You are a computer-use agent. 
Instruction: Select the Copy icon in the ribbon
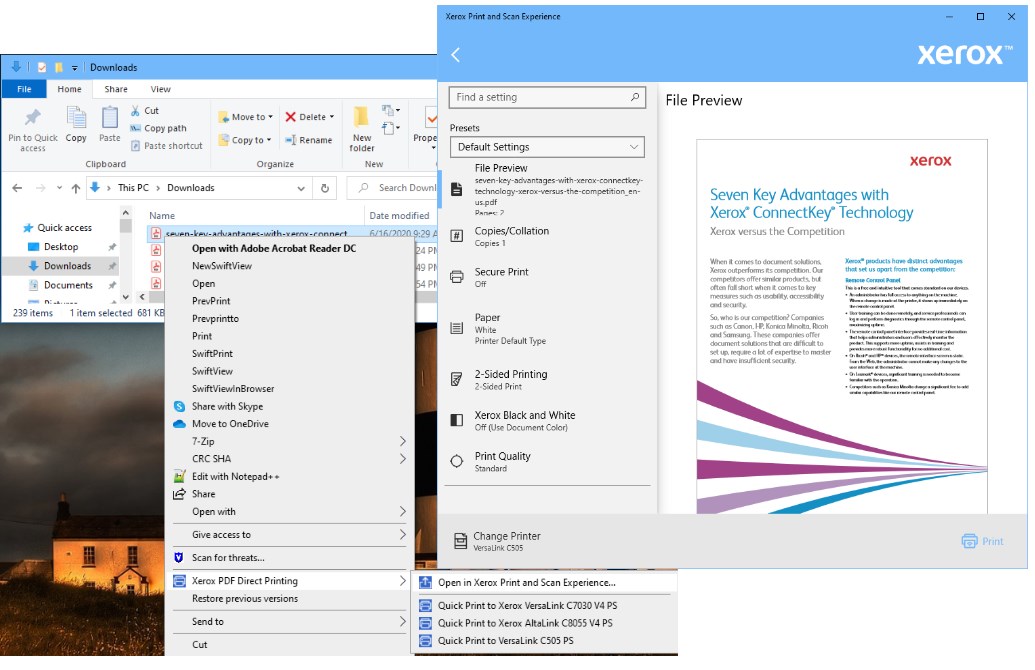75,125
